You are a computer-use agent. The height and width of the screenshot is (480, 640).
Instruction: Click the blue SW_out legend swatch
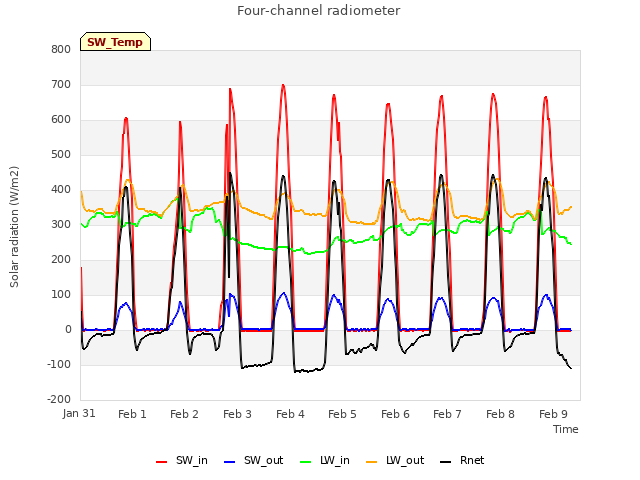point(230,462)
